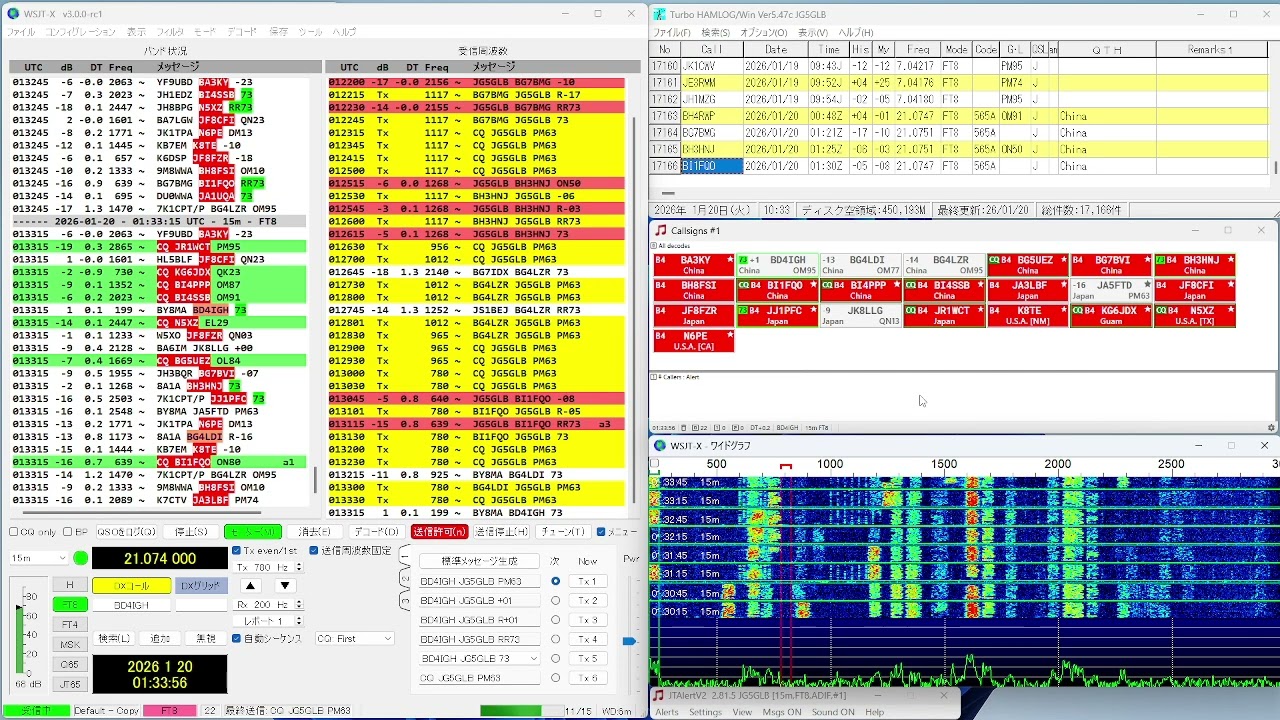1280x720 pixels.
Task: Open the Settings menu in JTAlert
Action: coord(705,712)
